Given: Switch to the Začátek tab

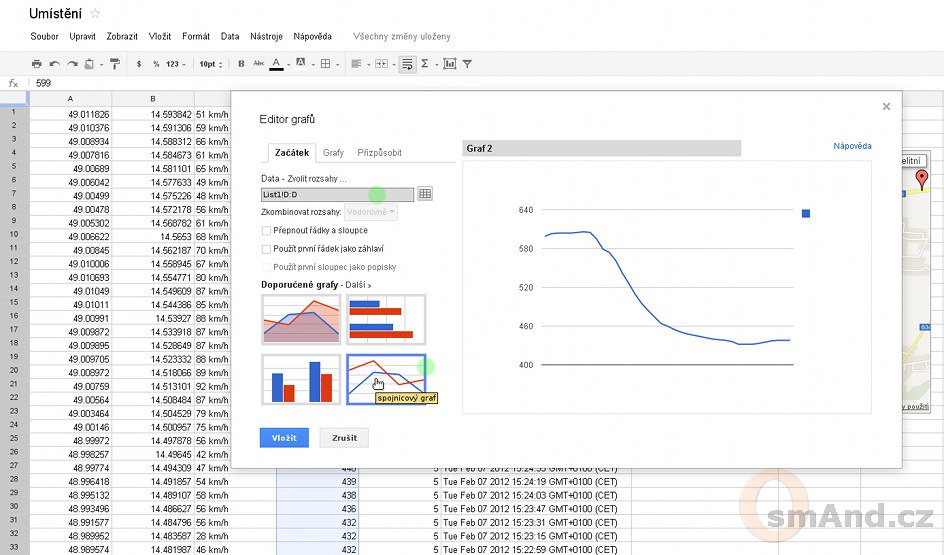Looking at the screenshot, I should click(x=292, y=153).
